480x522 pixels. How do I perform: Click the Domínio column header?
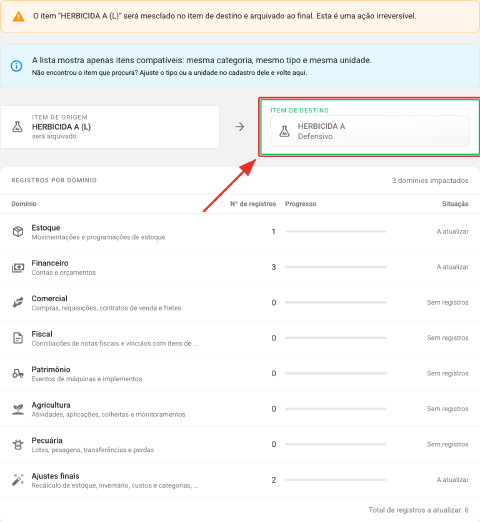24,204
